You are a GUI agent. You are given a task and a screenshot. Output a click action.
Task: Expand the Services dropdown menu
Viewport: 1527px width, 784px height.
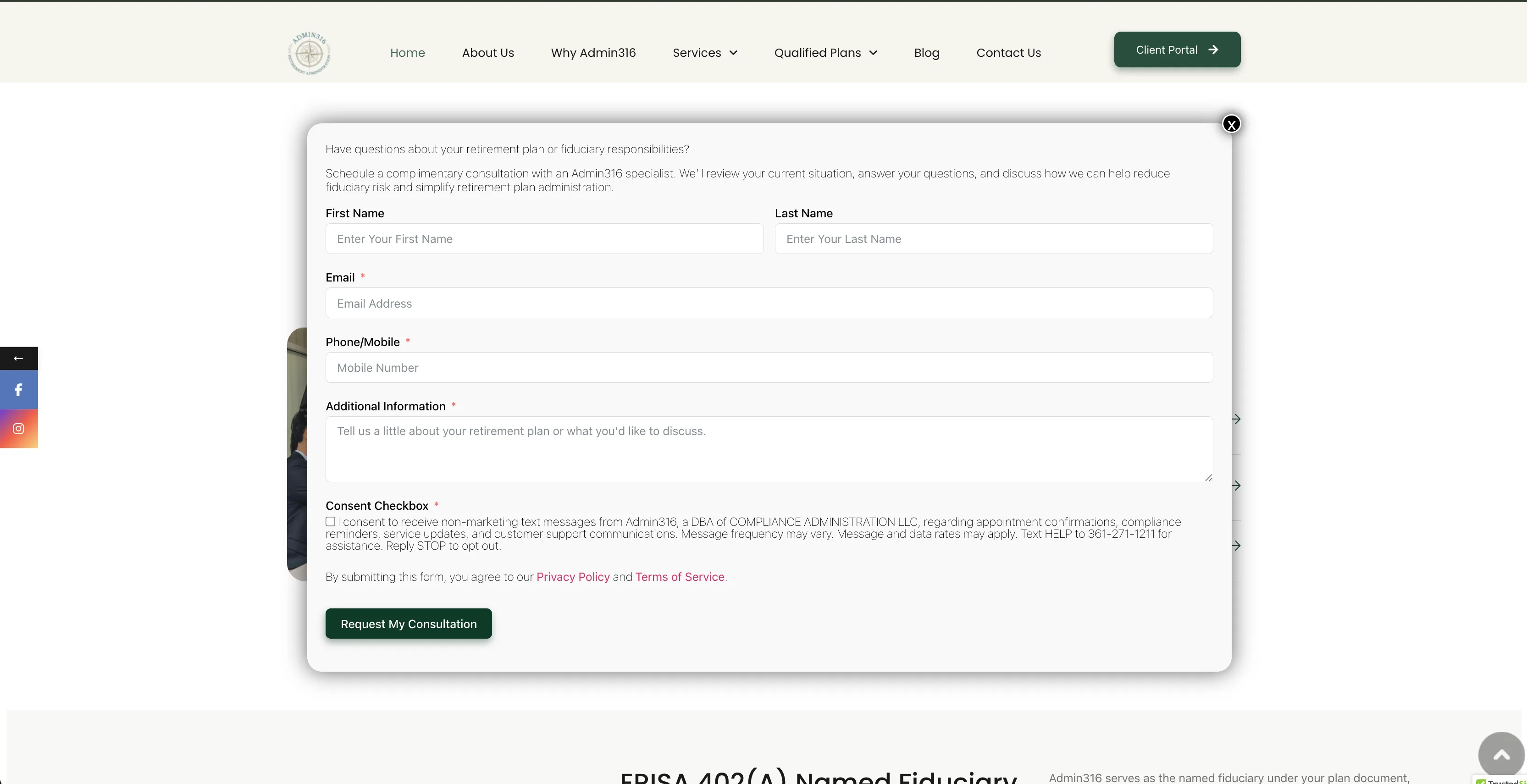pos(705,53)
